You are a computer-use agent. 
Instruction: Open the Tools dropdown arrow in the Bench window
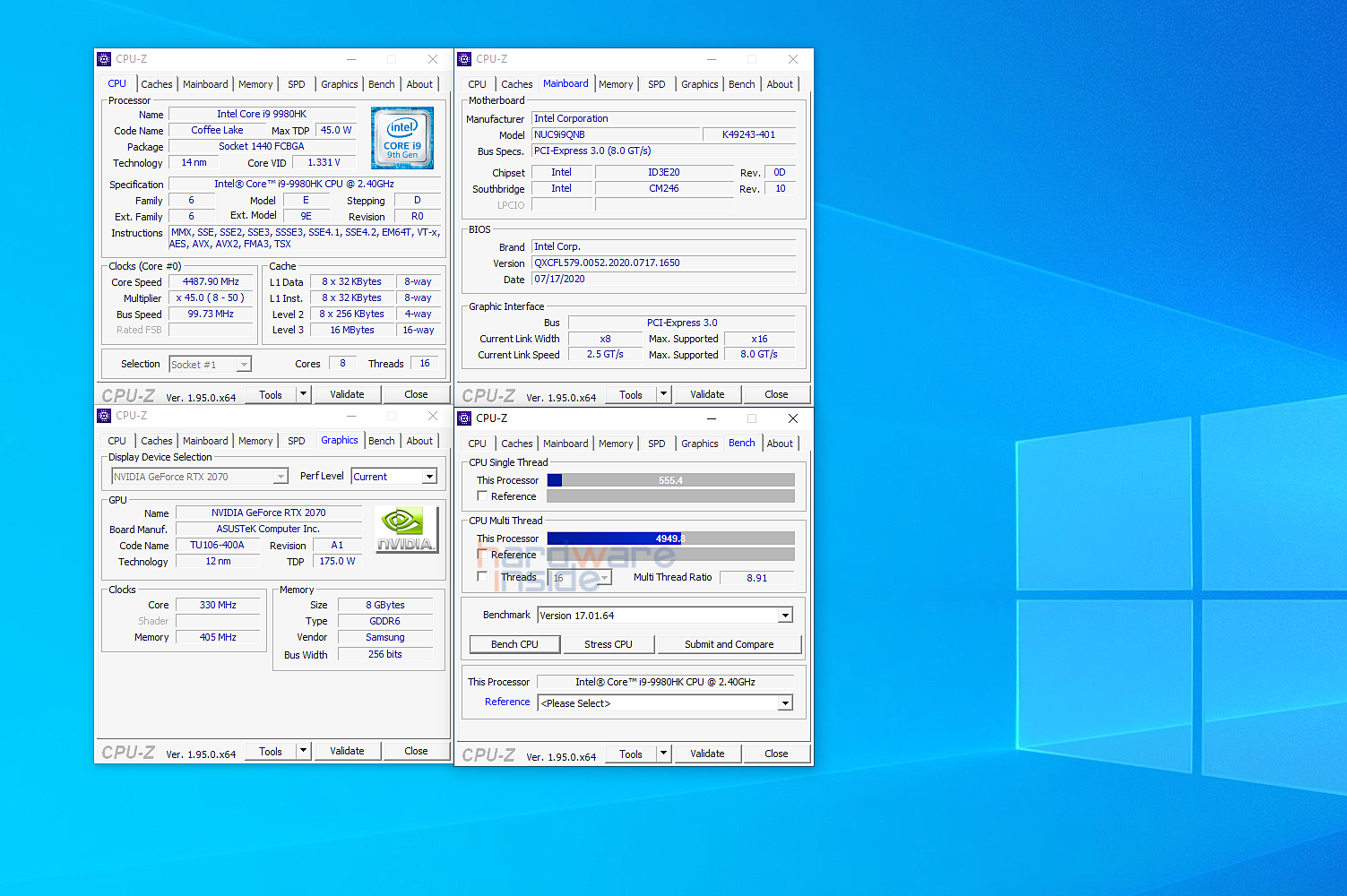tap(663, 753)
